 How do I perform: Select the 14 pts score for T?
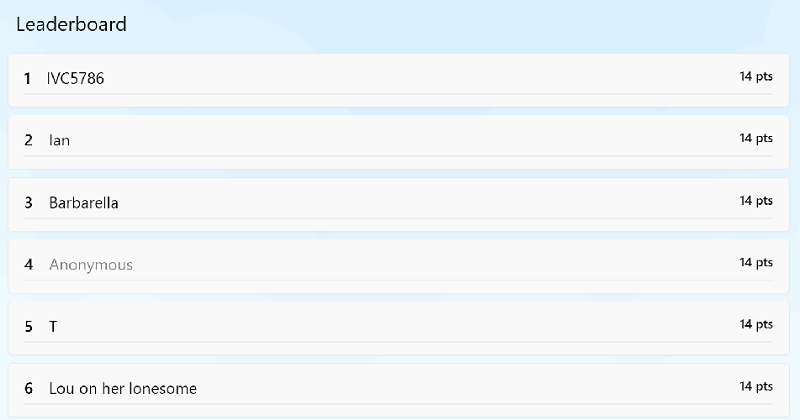(x=756, y=324)
